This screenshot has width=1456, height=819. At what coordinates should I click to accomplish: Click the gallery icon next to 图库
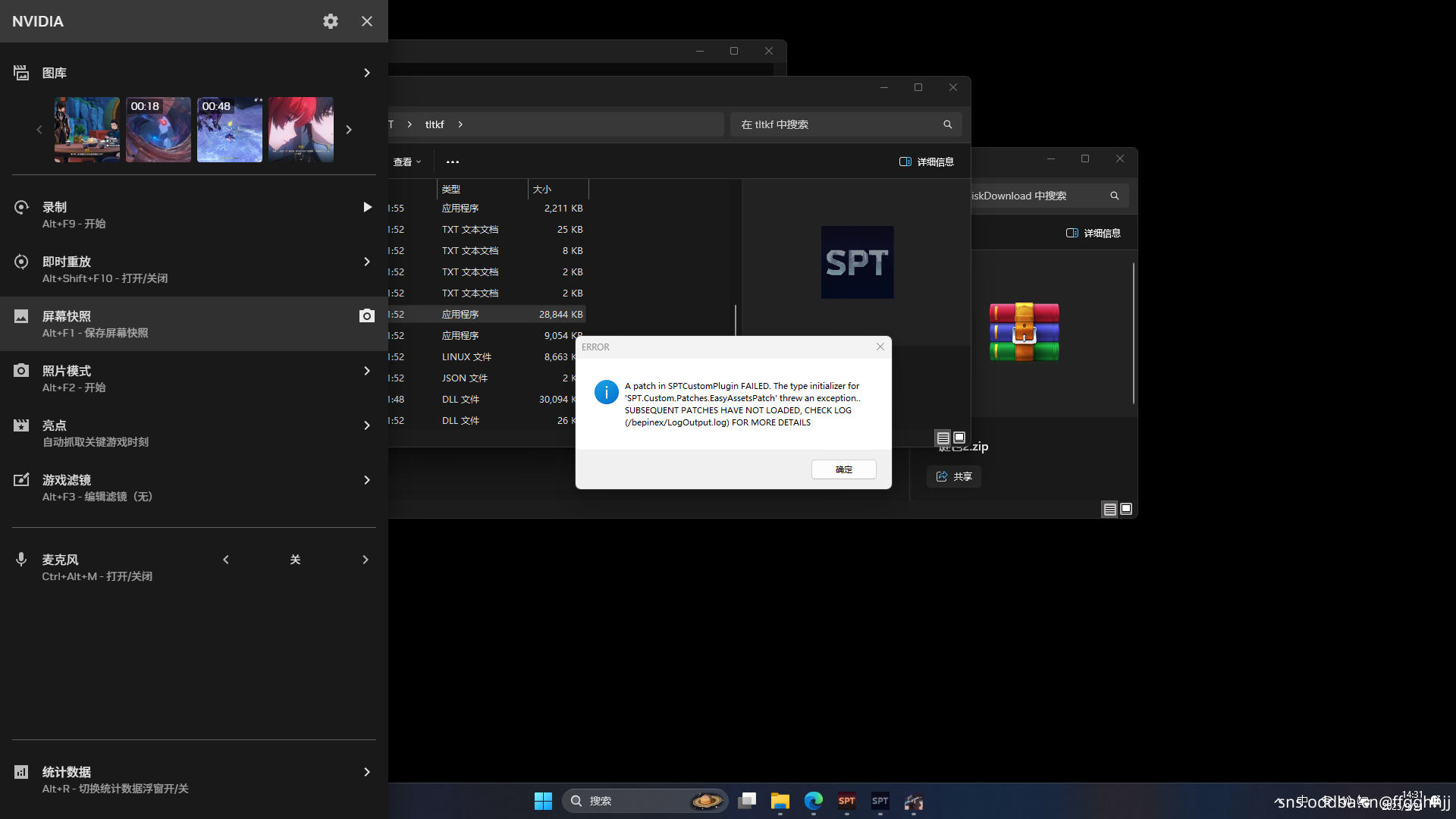21,73
